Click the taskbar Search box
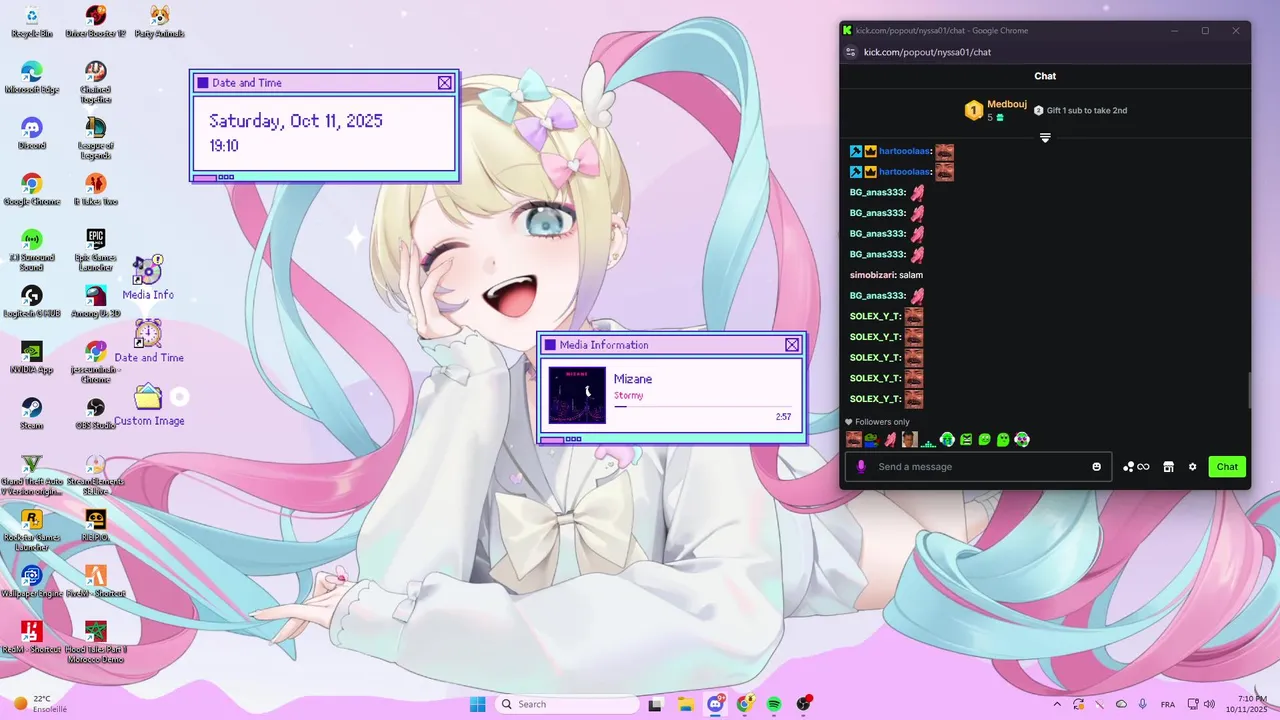This screenshot has width=1280, height=720. (567, 704)
